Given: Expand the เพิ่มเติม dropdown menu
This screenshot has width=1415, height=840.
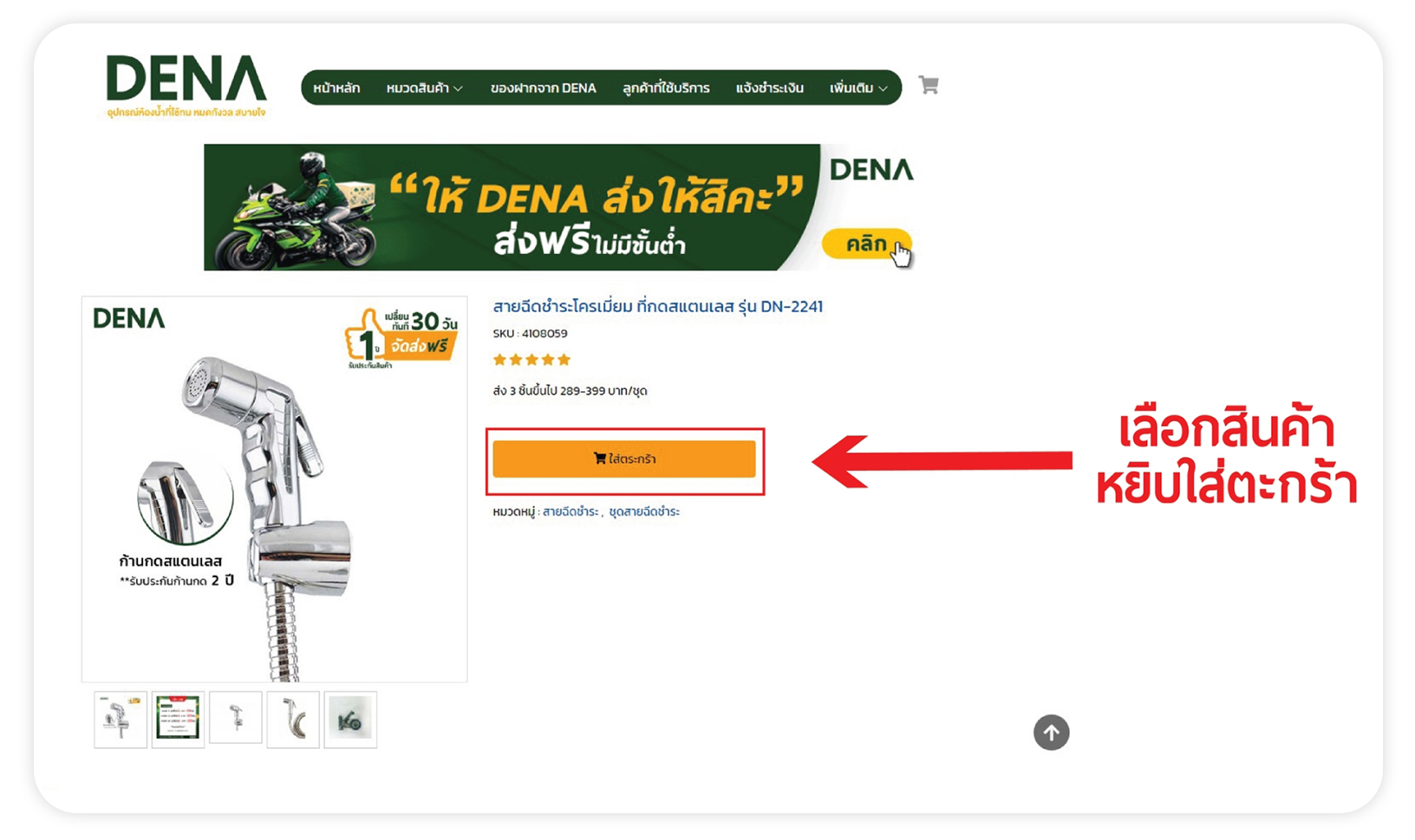Looking at the screenshot, I should tap(858, 88).
